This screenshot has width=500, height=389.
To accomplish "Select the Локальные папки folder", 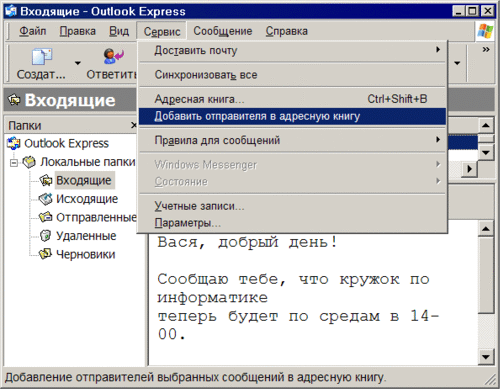I will pyautogui.click(x=88, y=162).
